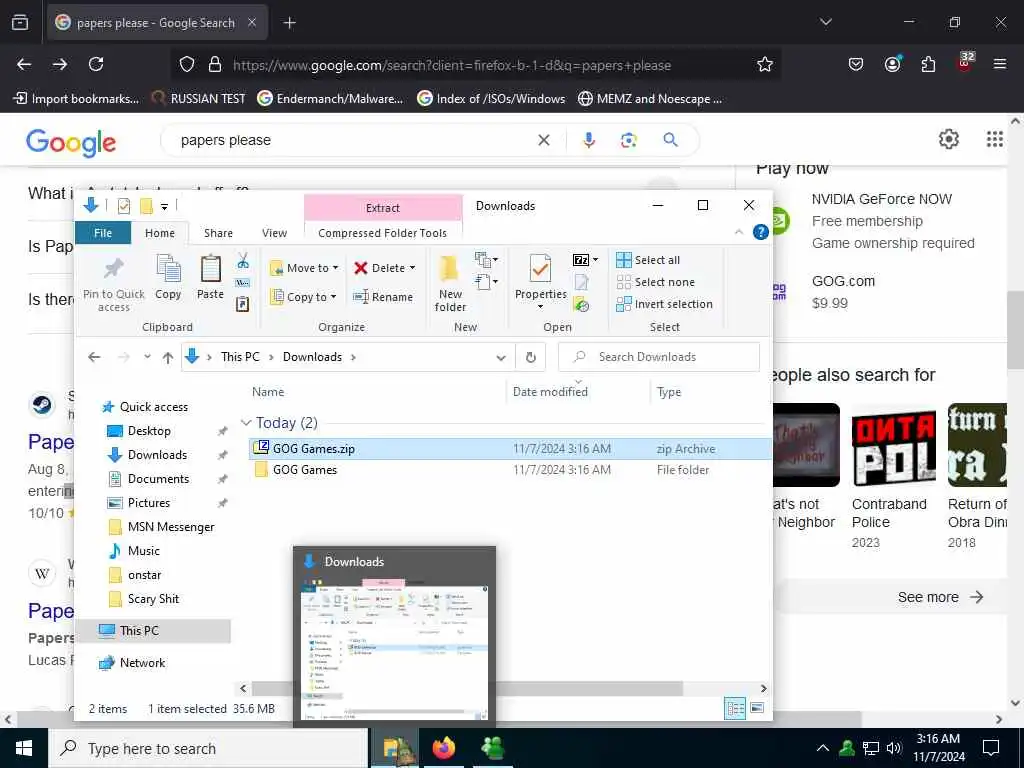Viewport: 1024px width, 768px height.
Task: Go up one folder level arrow
Action: (x=168, y=357)
